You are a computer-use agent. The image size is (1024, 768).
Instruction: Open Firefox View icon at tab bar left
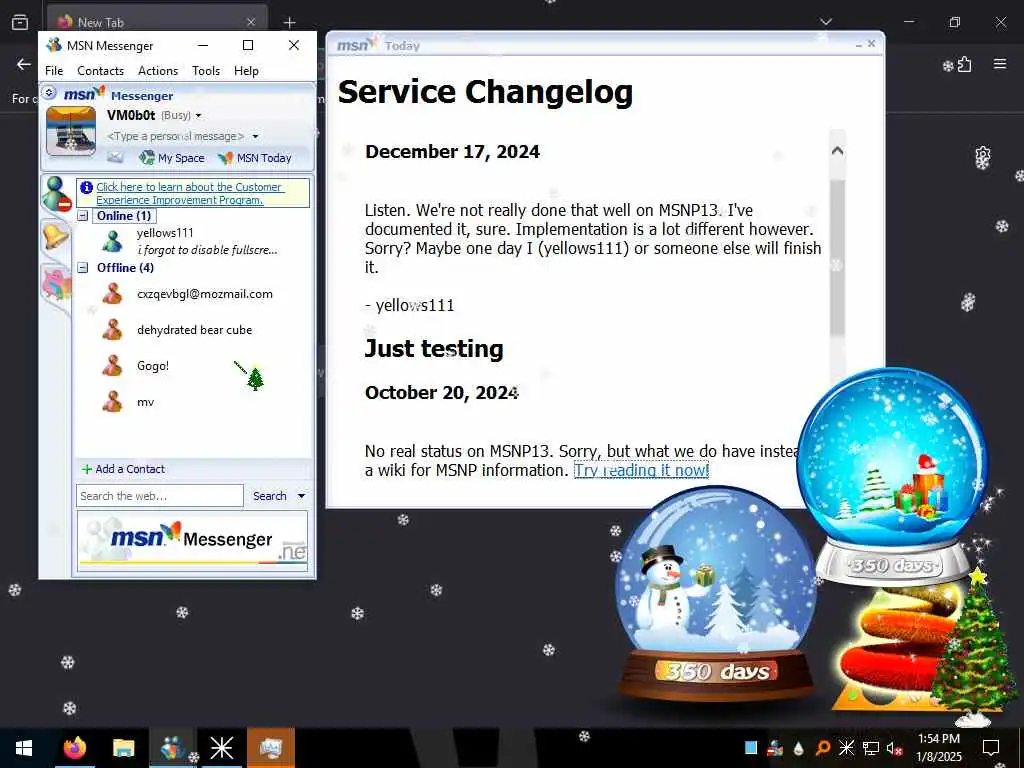tap(20, 22)
